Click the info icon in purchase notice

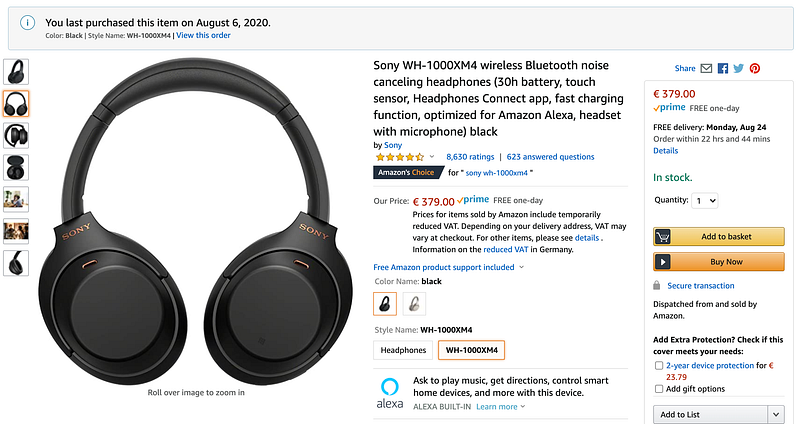click(x=28, y=22)
